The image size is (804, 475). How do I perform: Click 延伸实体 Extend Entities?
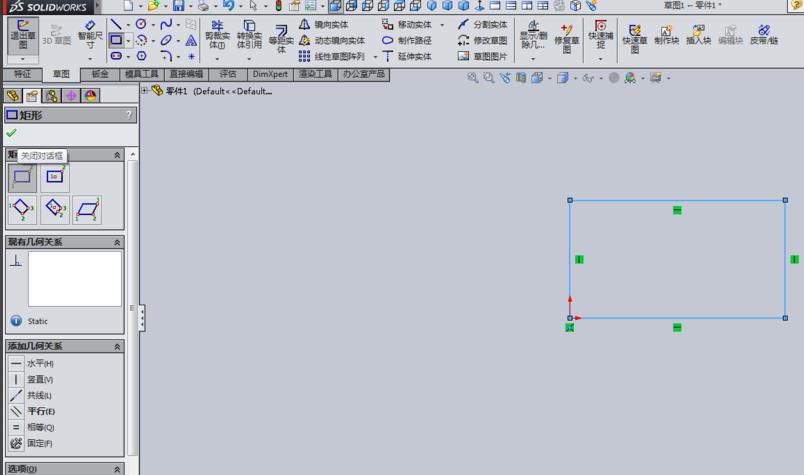[x=407, y=56]
